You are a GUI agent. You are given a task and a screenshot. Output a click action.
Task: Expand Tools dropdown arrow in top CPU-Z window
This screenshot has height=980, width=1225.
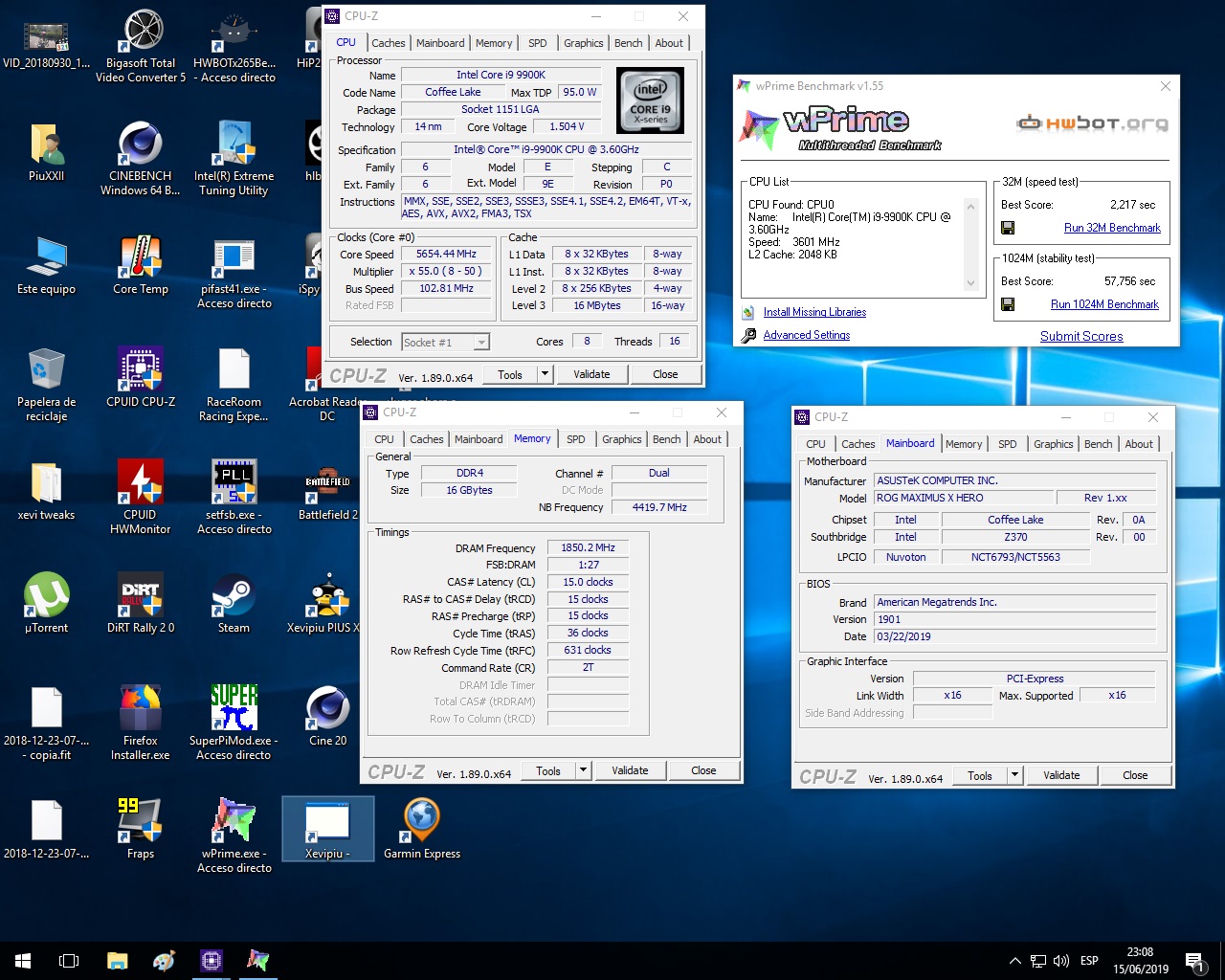click(x=546, y=374)
